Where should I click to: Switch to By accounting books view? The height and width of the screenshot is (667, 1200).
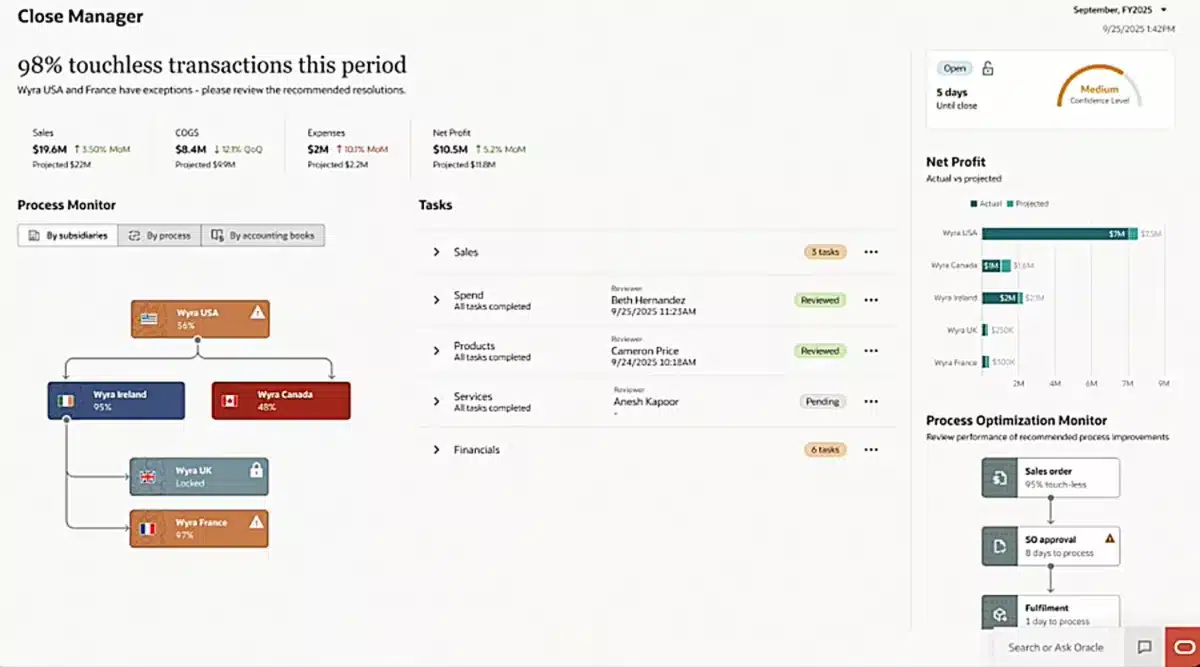[x=263, y=236]
